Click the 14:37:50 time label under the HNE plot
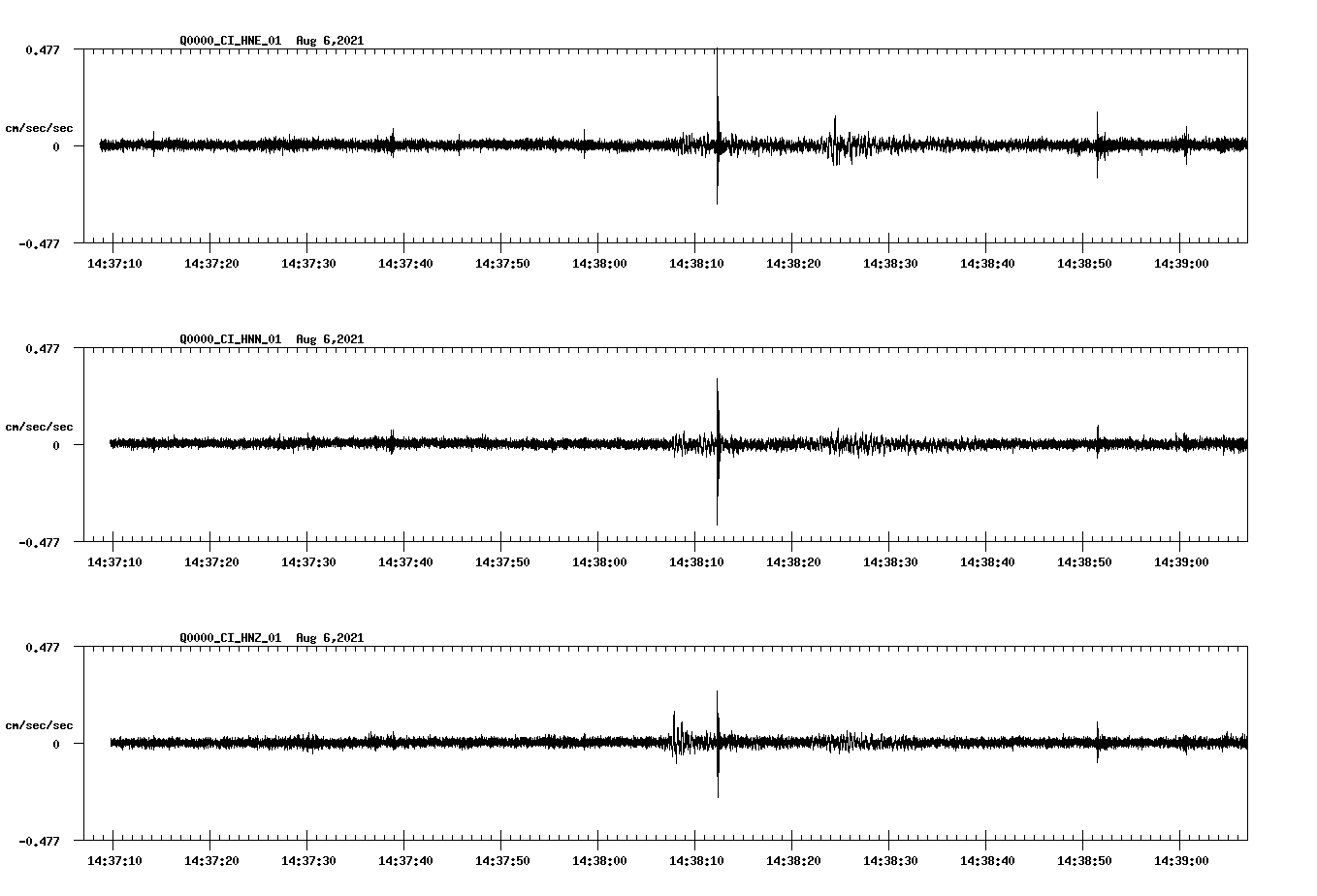Image resolution: width=1317 pixels, height=896 pixels. 502,264
